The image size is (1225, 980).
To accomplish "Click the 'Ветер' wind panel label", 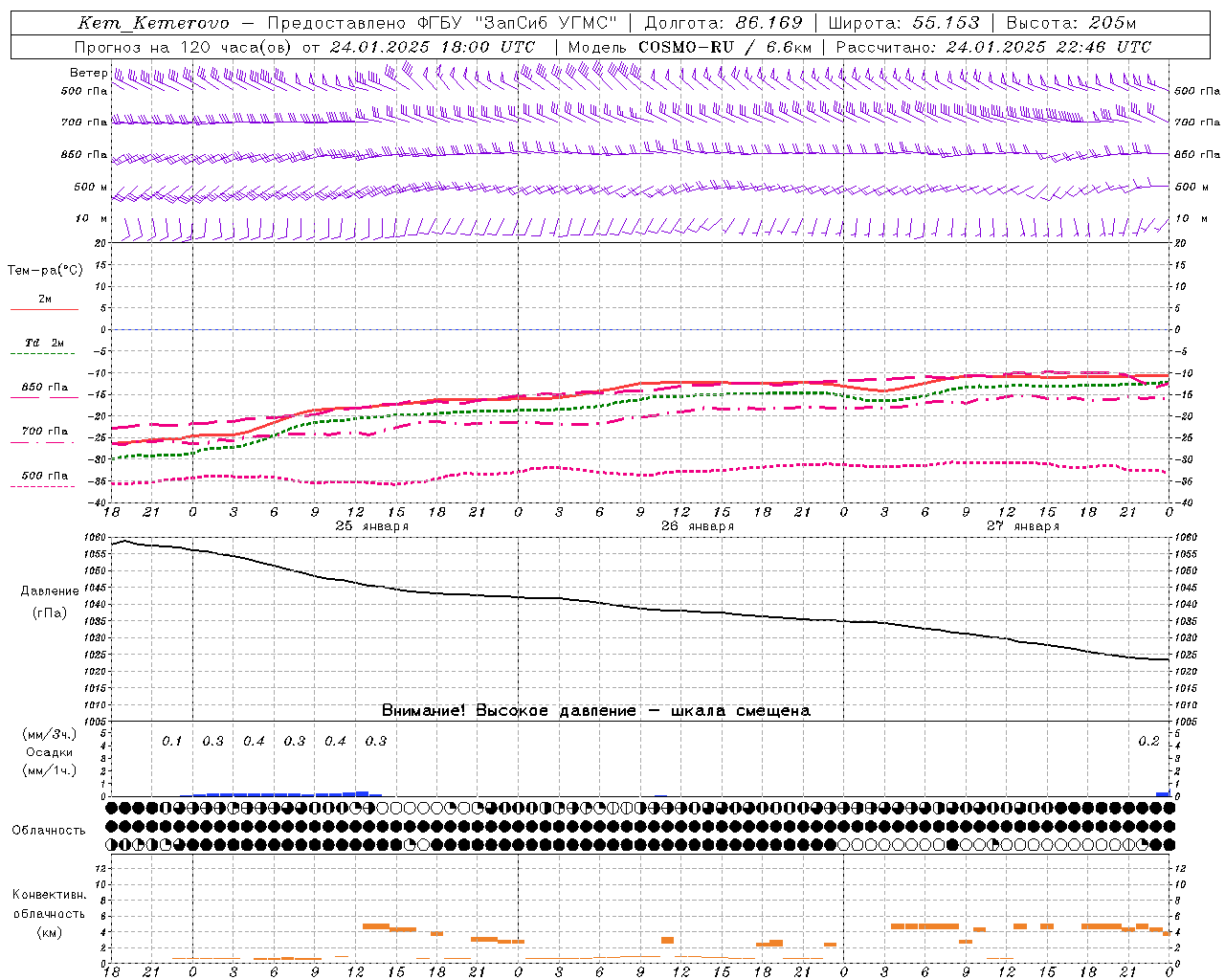I will [x=88, y=73].
